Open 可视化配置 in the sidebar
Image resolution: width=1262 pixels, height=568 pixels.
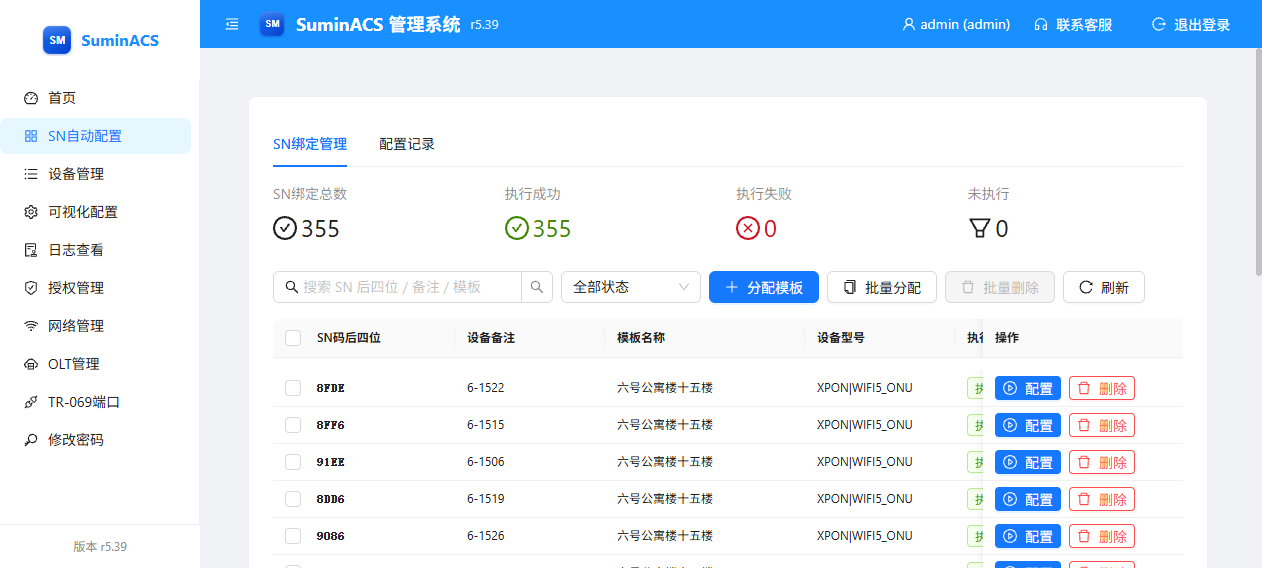point(96,212)
